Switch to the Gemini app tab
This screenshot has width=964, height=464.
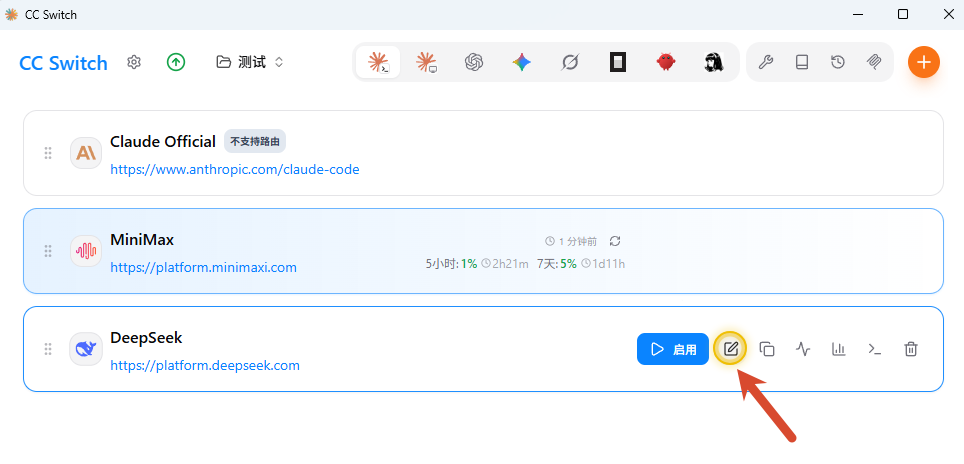pos(521,62)
